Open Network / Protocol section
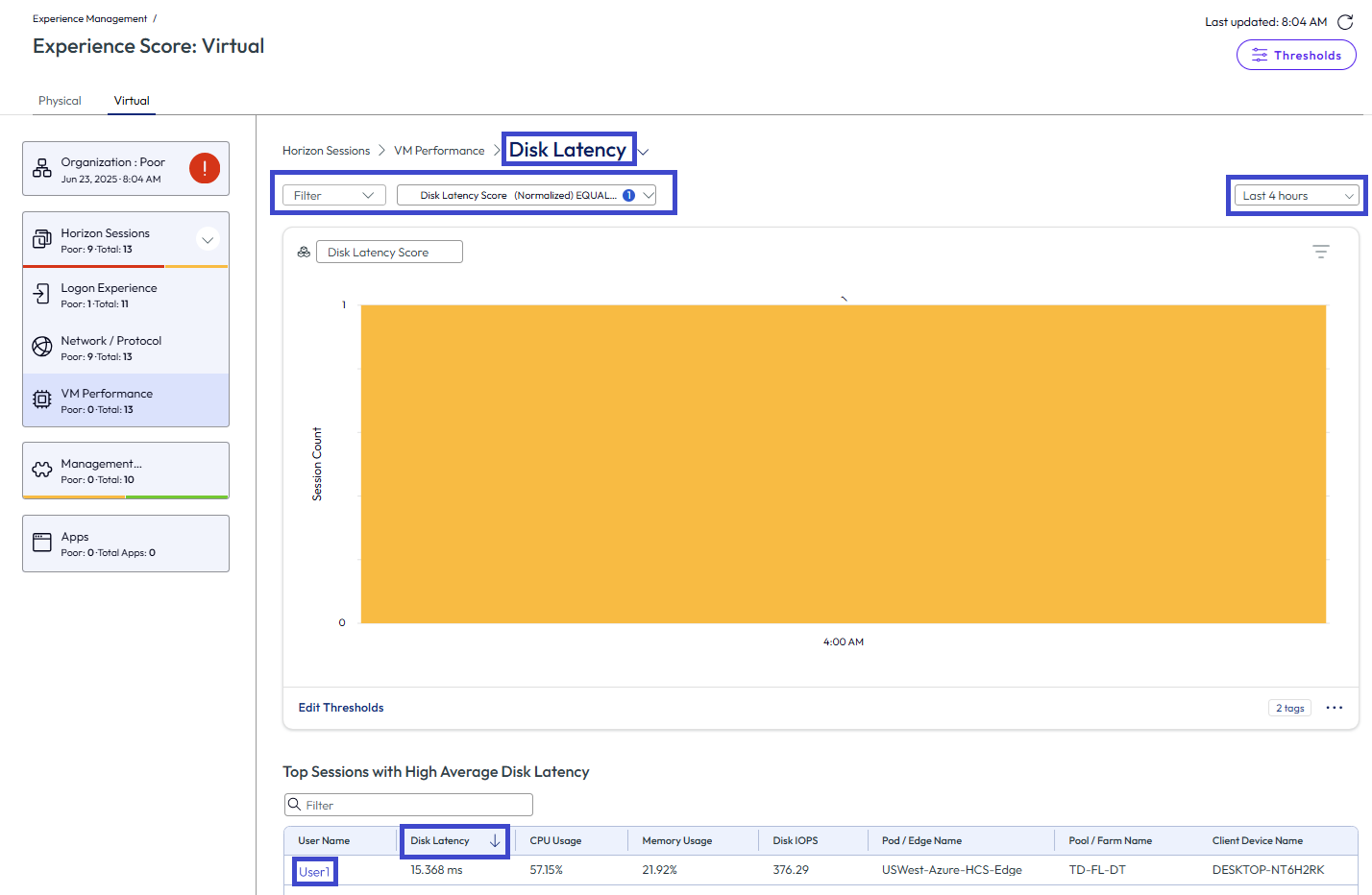 [x=126, y=348]
